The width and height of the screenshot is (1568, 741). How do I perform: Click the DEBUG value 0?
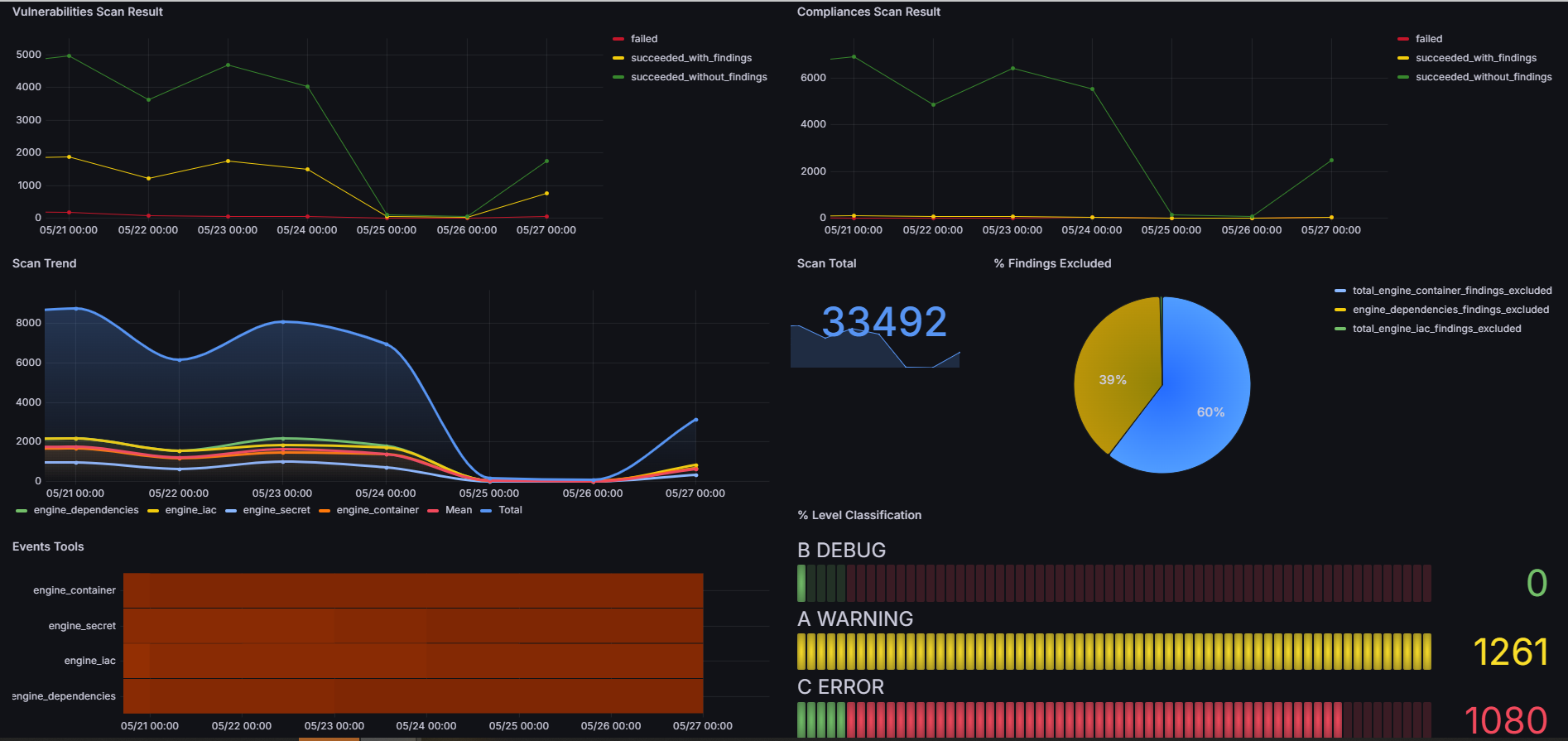click(1537, 583)
